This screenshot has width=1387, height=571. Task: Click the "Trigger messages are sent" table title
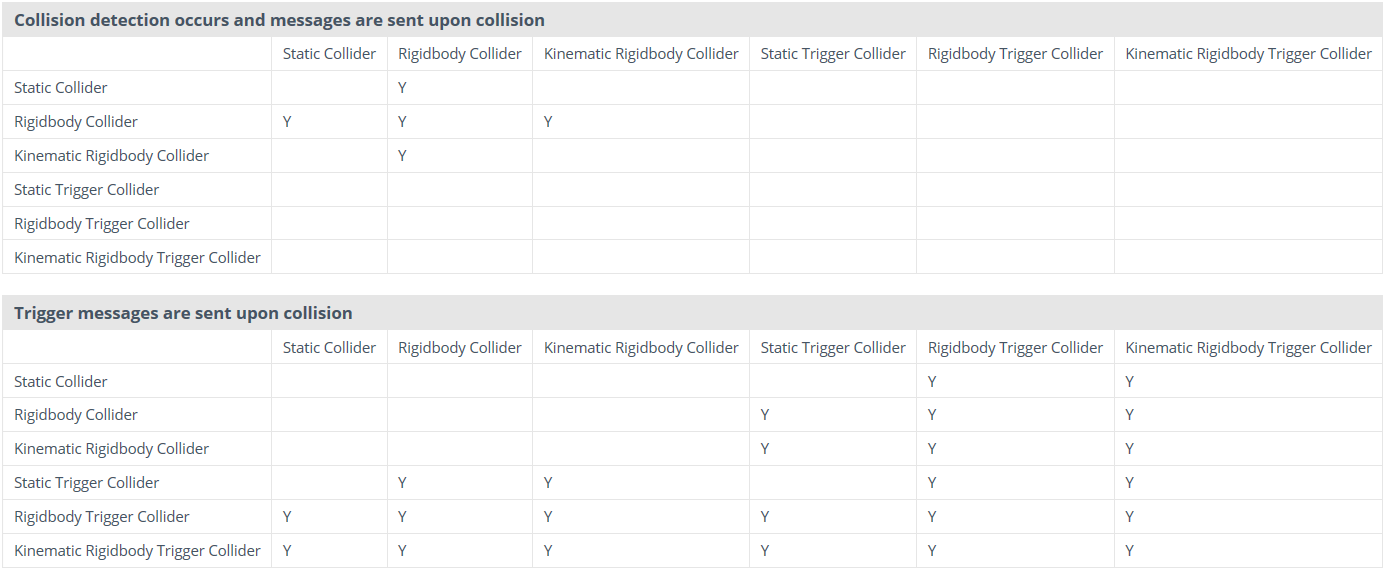coord(183,313)
